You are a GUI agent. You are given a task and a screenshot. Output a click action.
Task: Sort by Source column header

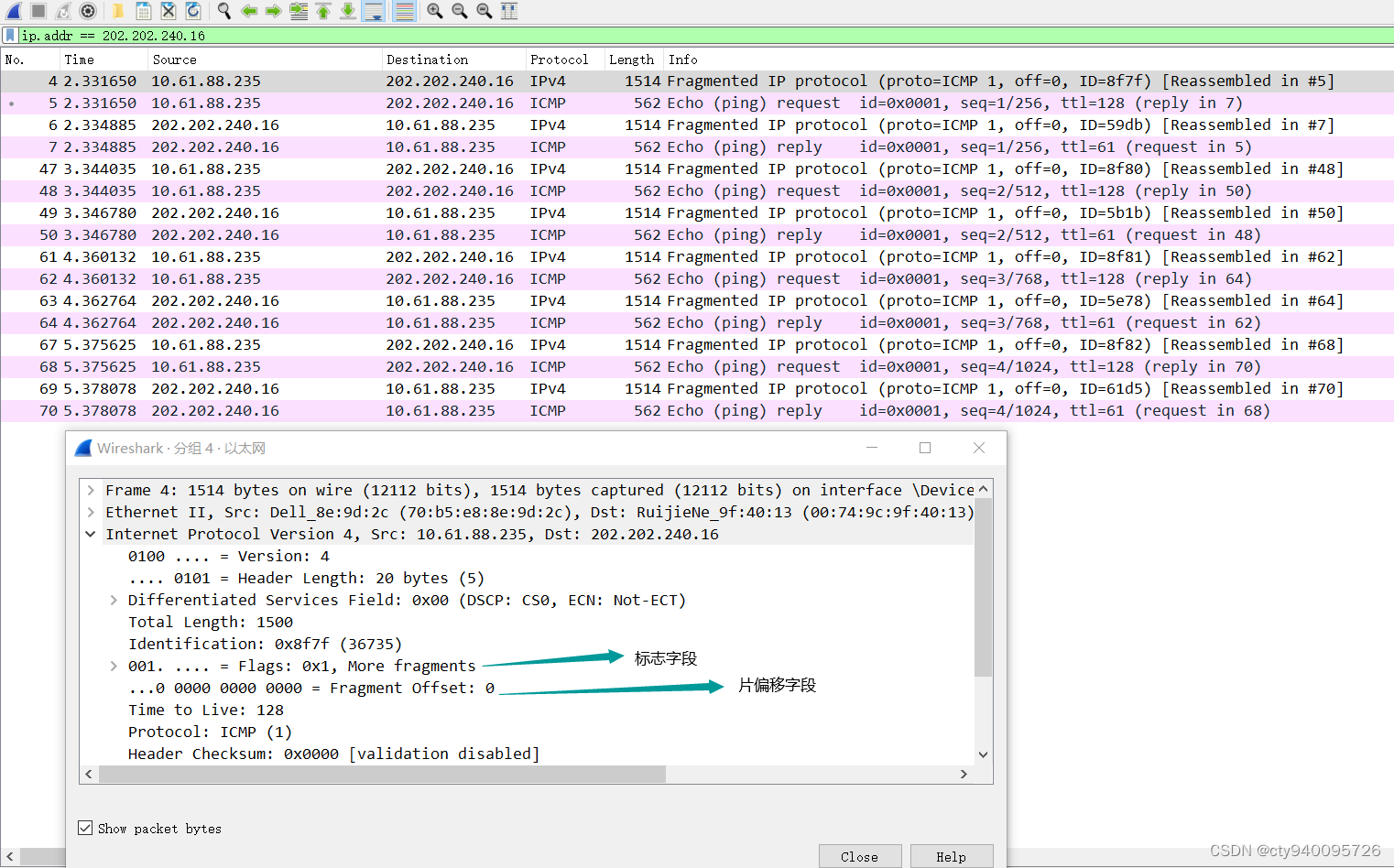click(x=265, y=60)
